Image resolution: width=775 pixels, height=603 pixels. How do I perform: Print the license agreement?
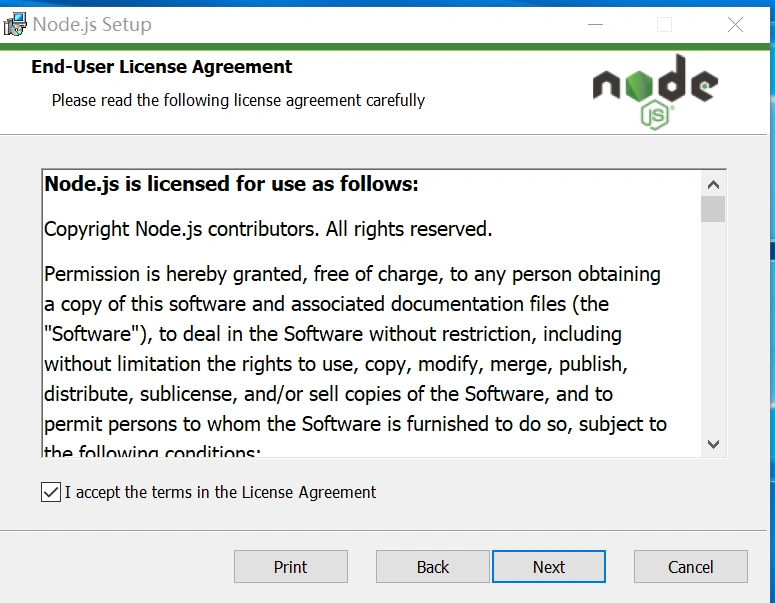coord(290,567)
